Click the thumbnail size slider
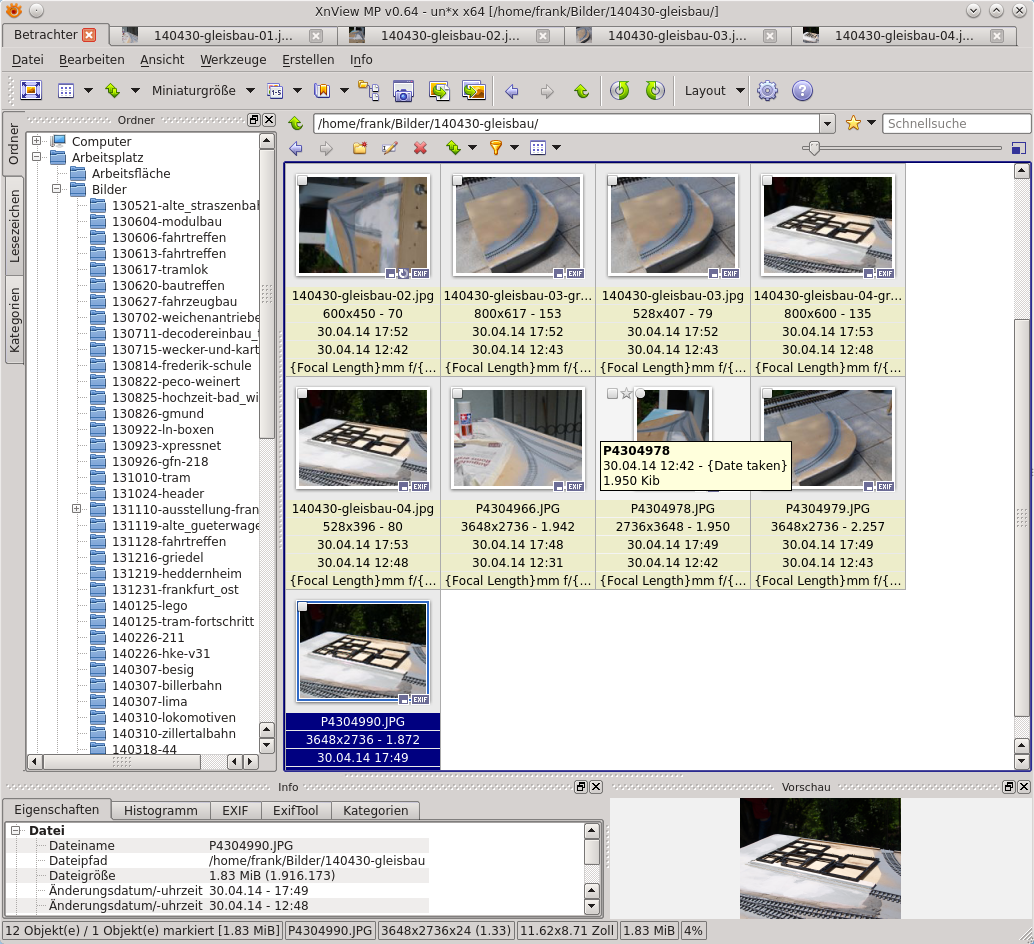This screenshot has height=944, width=1034. [x=814, y=148]
